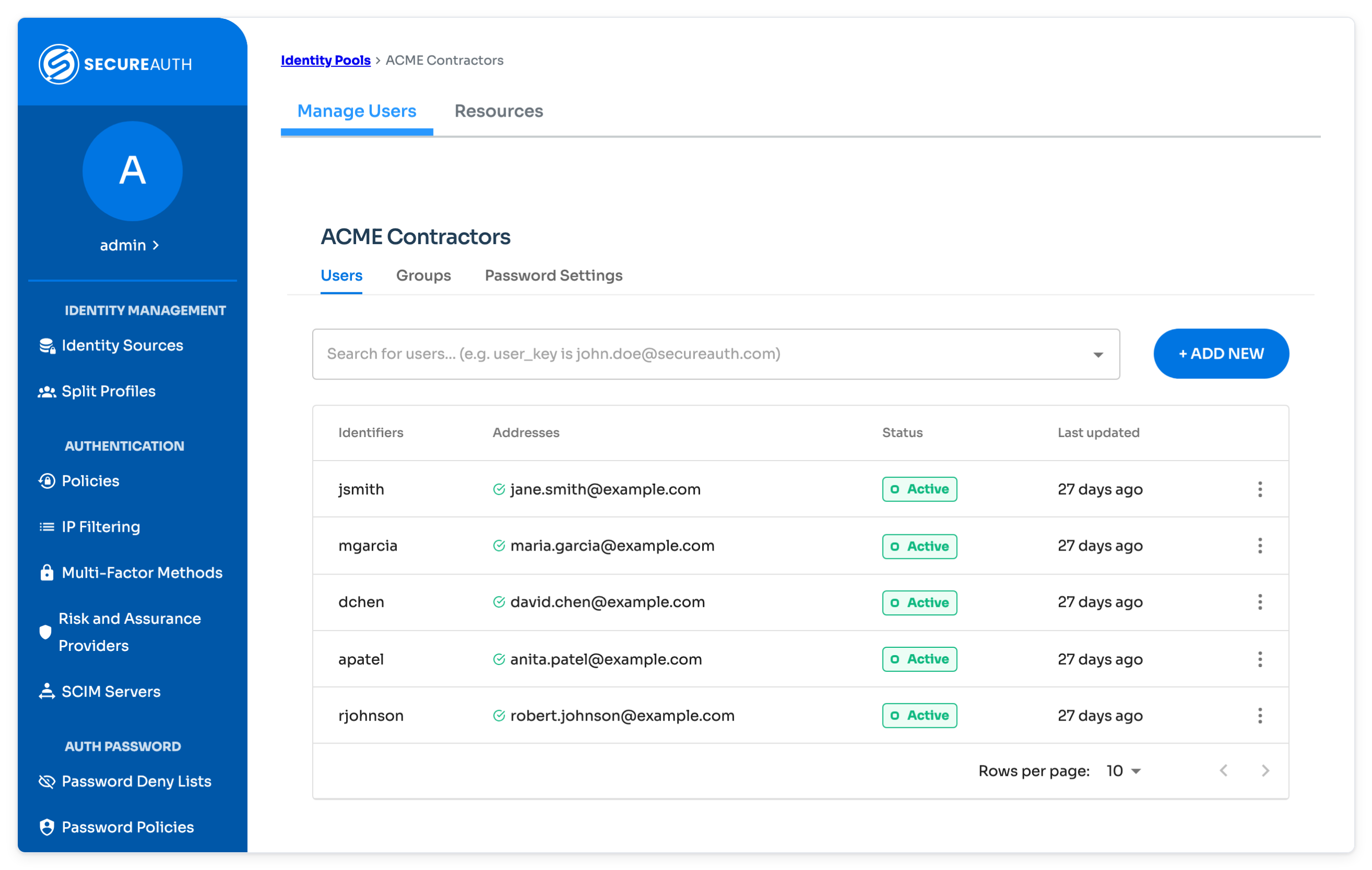1372x870 pixels.
Task: Click the ACME Contractors breadcrumb text
Action: click(x=444, y=60)
